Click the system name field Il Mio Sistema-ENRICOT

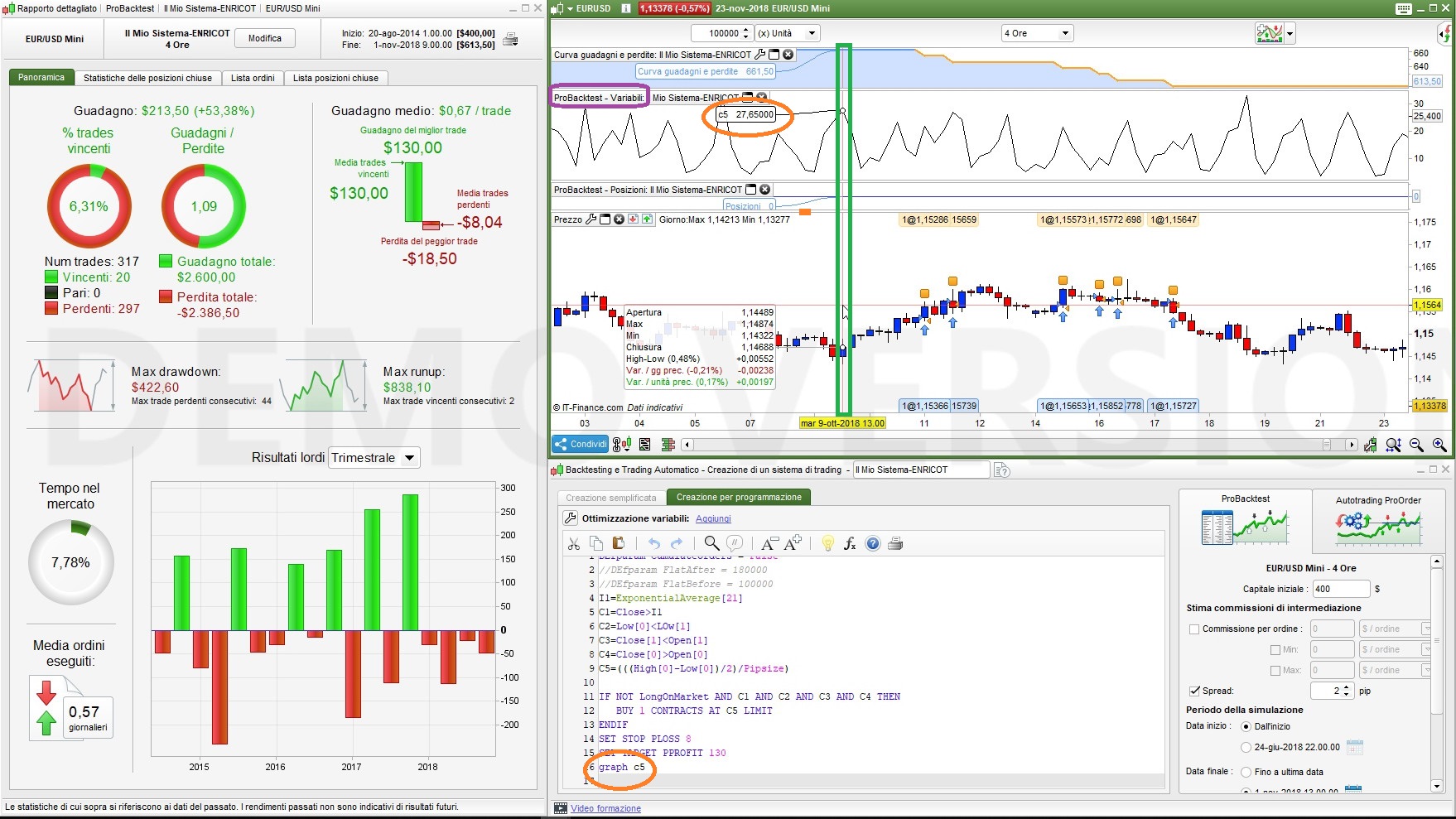pos(922,470)
